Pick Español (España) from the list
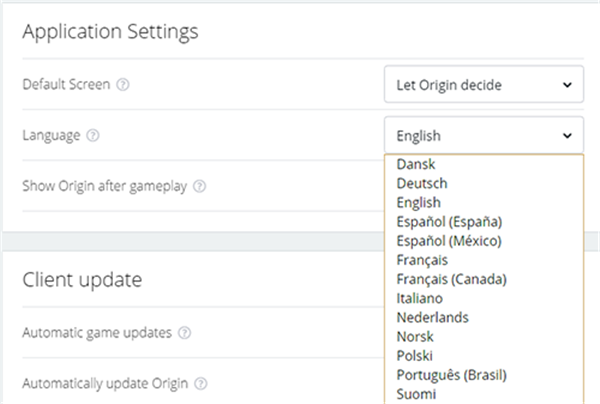This screenshot has width=600, height=404. pyautogui.click(x=448, y=221)
